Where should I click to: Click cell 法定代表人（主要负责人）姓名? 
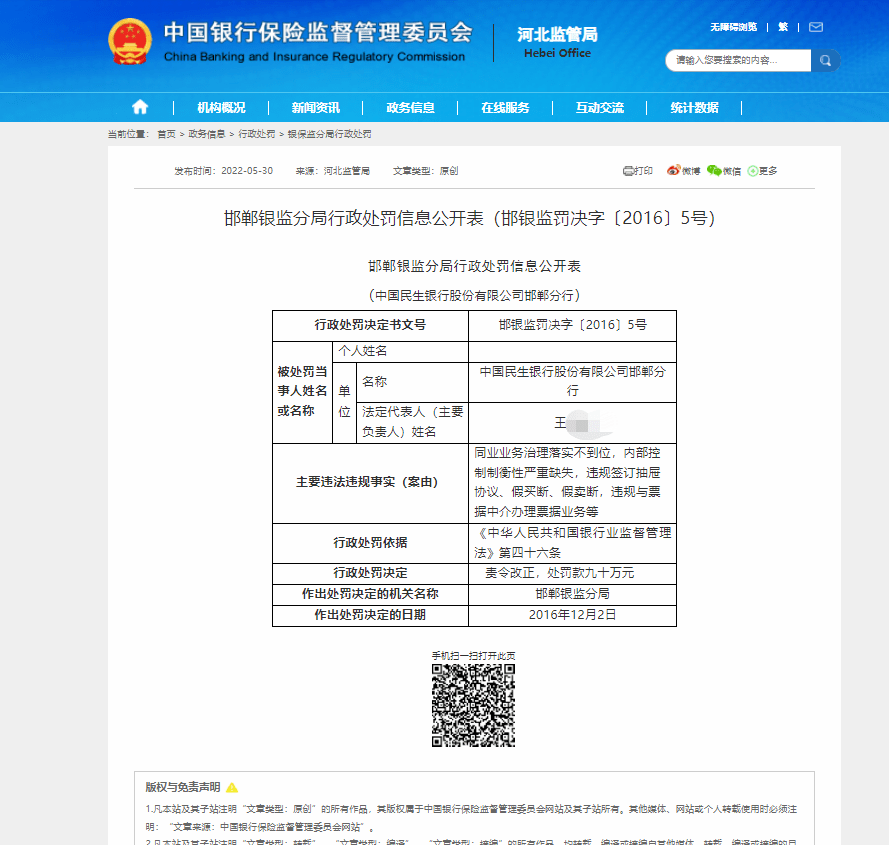coord(413,422)
